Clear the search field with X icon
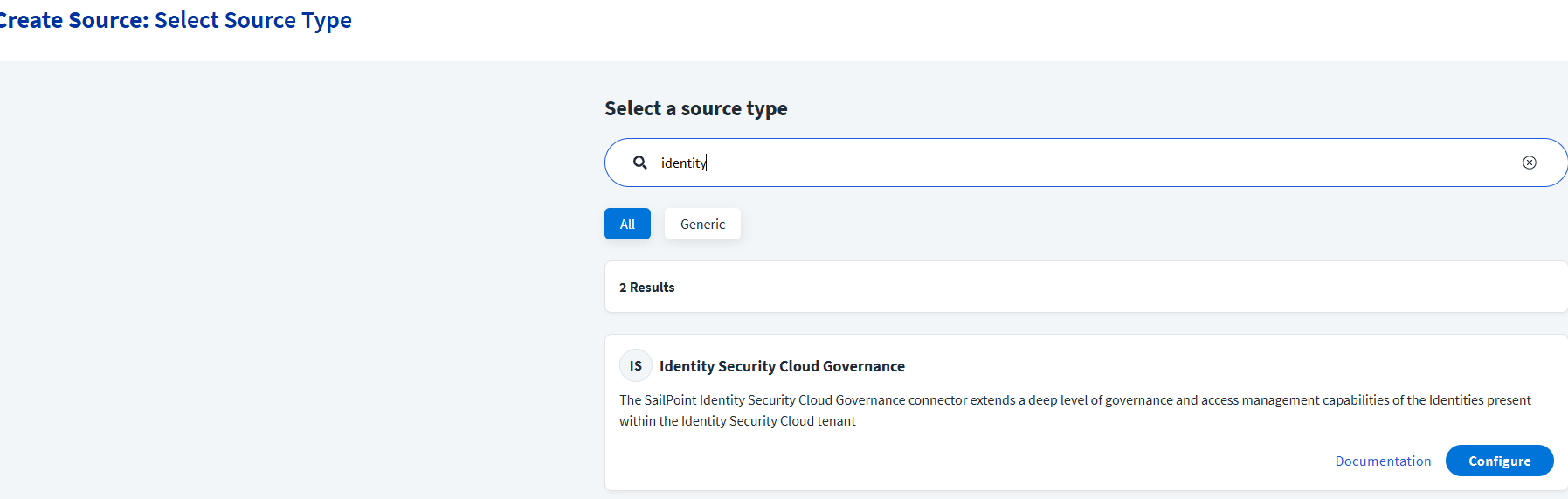The image size is (1568, 499). tap(1530, 163)
